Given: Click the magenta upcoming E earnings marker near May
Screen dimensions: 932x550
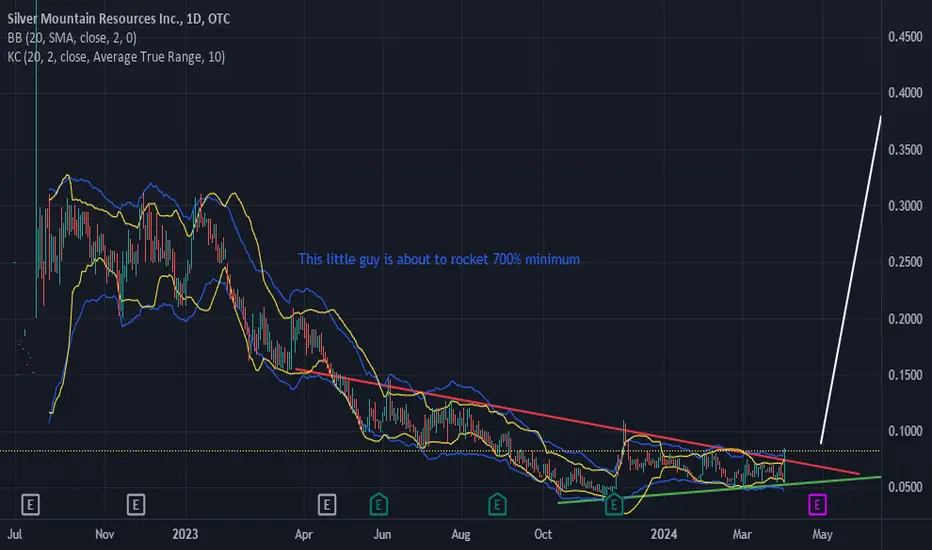Looking at the screenshot, I should pos(817,505).
